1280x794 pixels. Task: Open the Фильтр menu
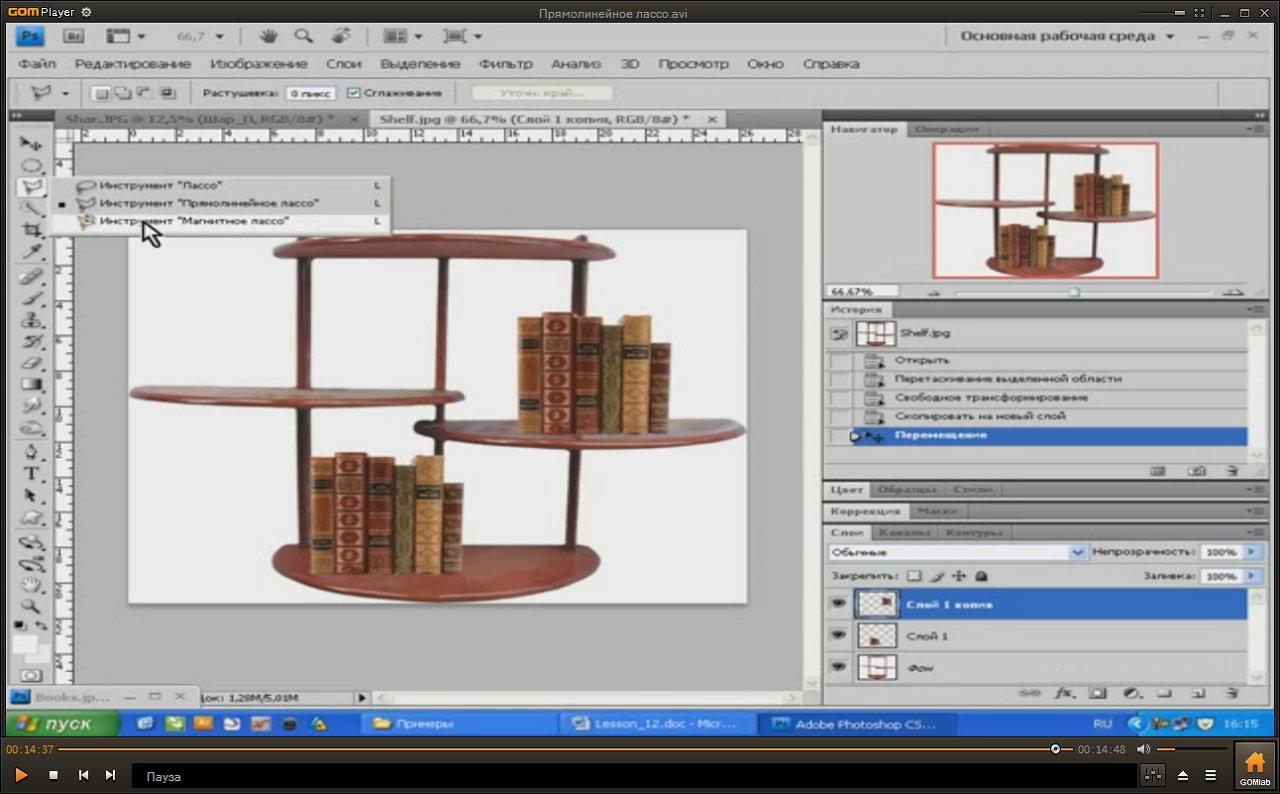click(505, 64)
